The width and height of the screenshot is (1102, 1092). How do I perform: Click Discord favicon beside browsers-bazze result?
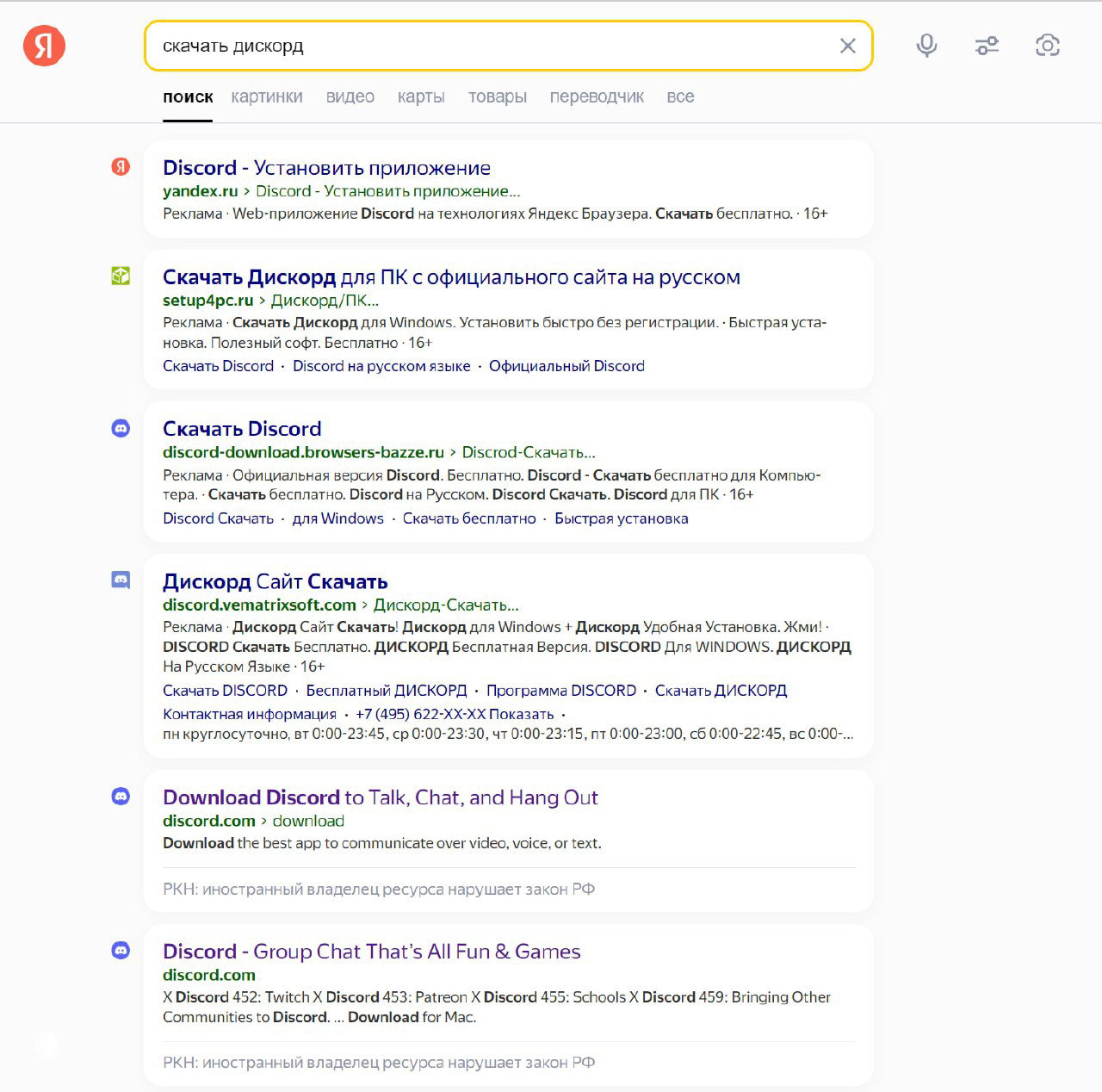click(x=121, y=428)
